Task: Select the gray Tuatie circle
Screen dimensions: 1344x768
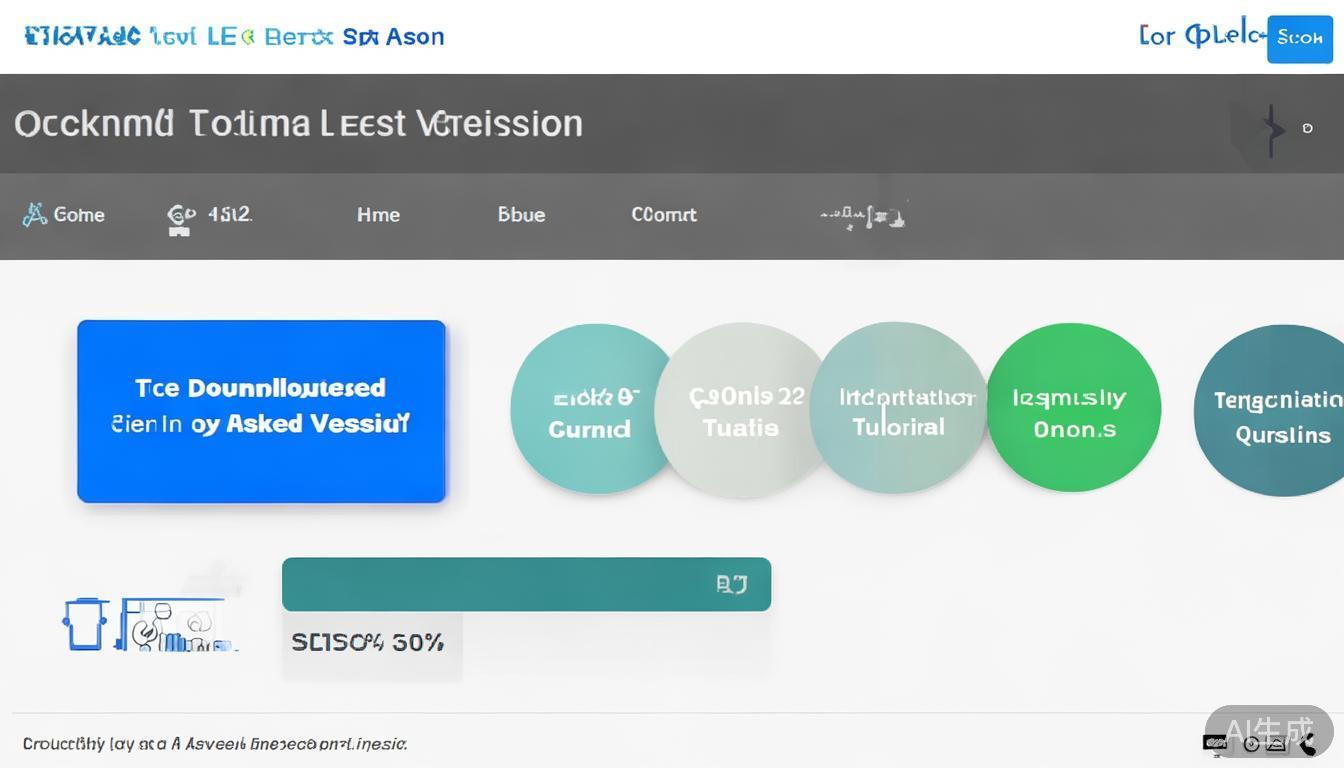Action: [x=740, y=410]
